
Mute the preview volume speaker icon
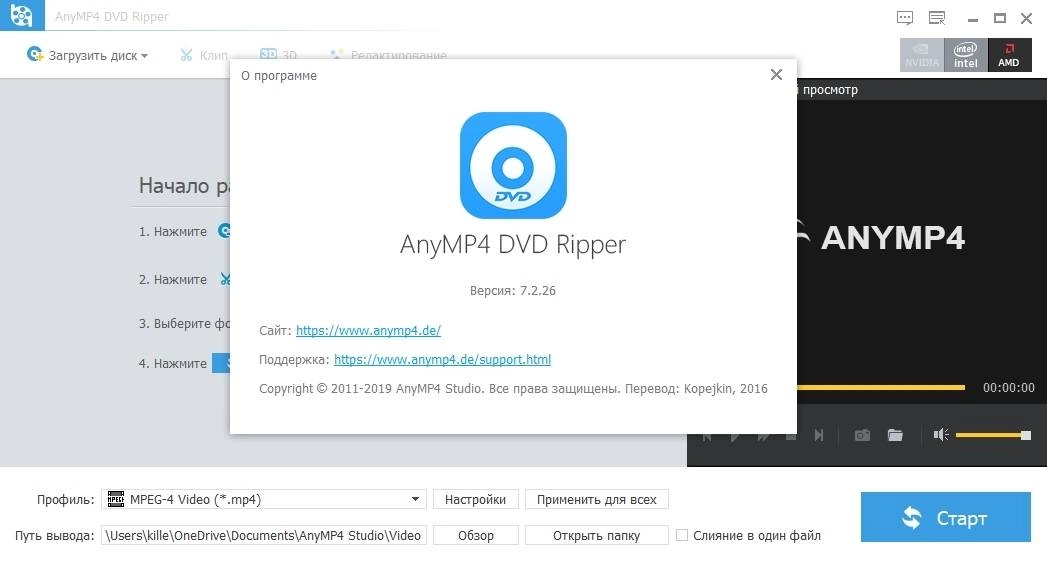(x=941, y=435)
